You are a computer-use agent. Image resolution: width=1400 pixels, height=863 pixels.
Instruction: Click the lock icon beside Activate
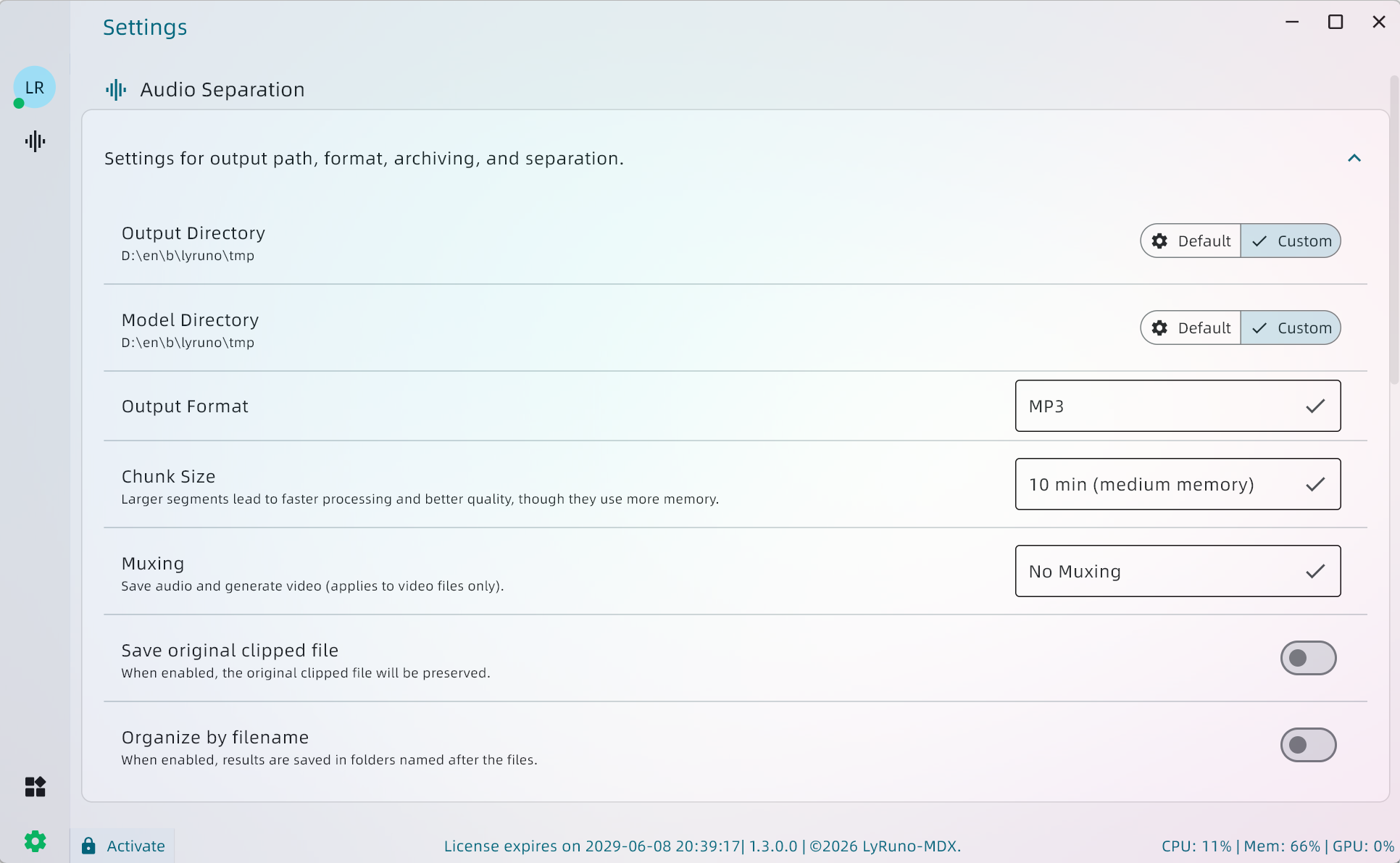[88, 846]
